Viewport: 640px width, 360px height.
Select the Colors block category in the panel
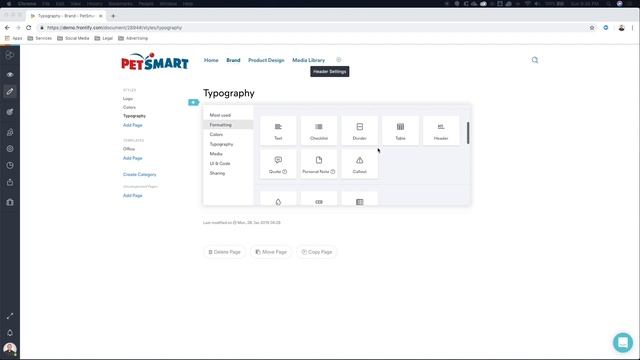228,134
